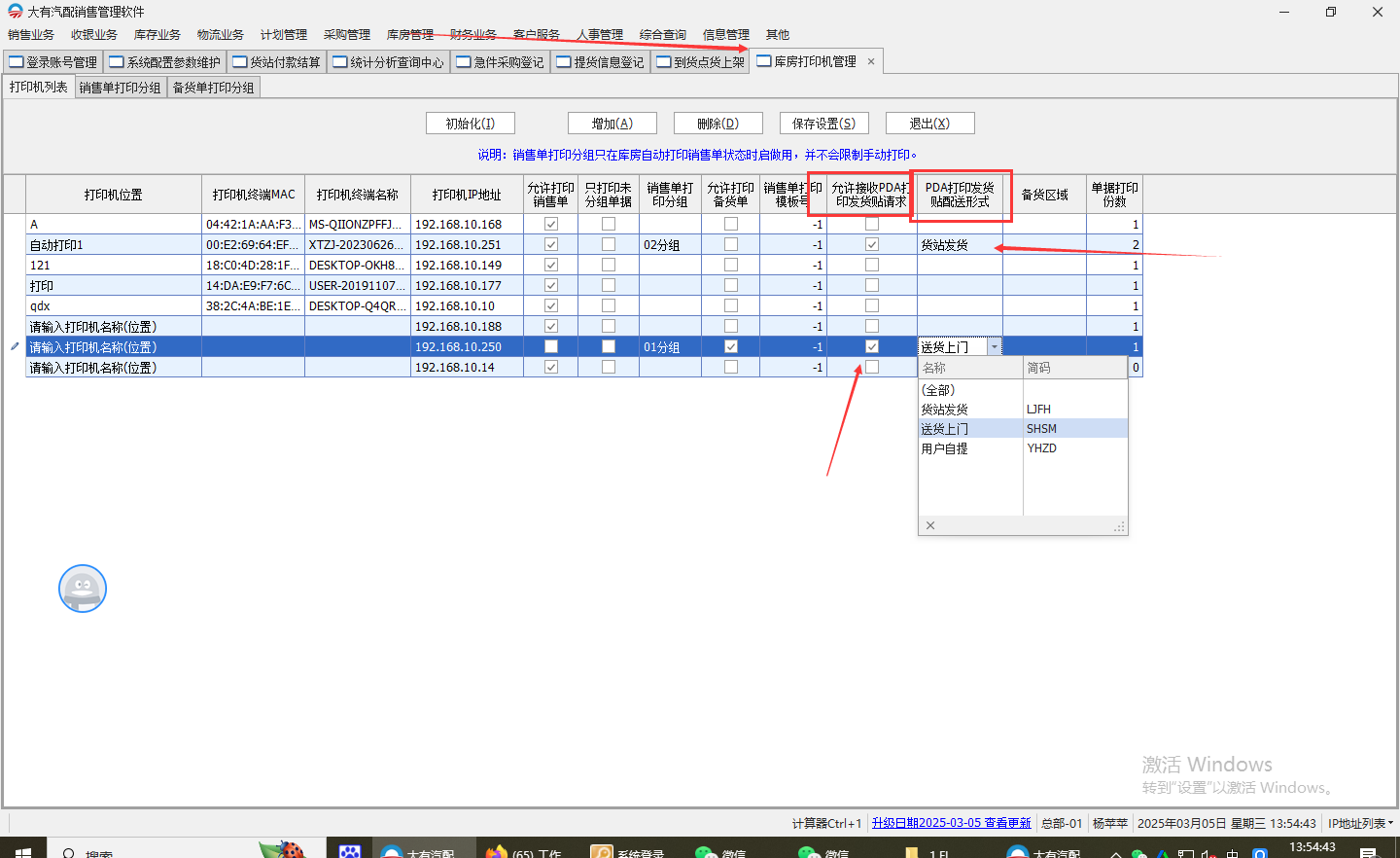
Task: Open the 综合查询 menu
Action: pos(663,34)
